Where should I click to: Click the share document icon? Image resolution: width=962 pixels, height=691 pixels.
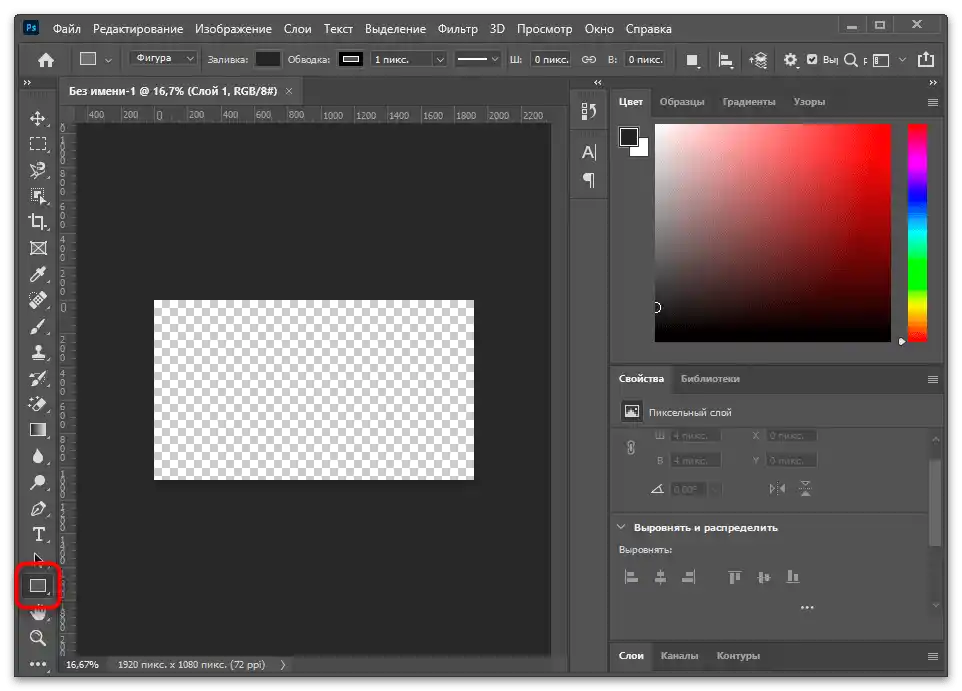click(926, 60)
